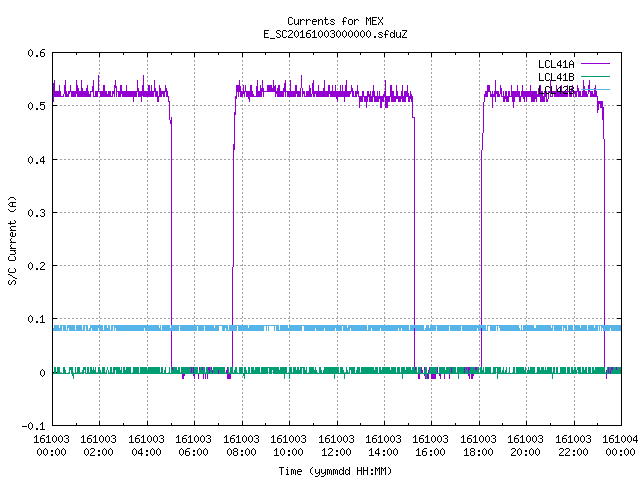The width and height of the screenshot is (640, 480).
Task: Click the 0.2 y-axis tick label
Action: click(36, 266)
